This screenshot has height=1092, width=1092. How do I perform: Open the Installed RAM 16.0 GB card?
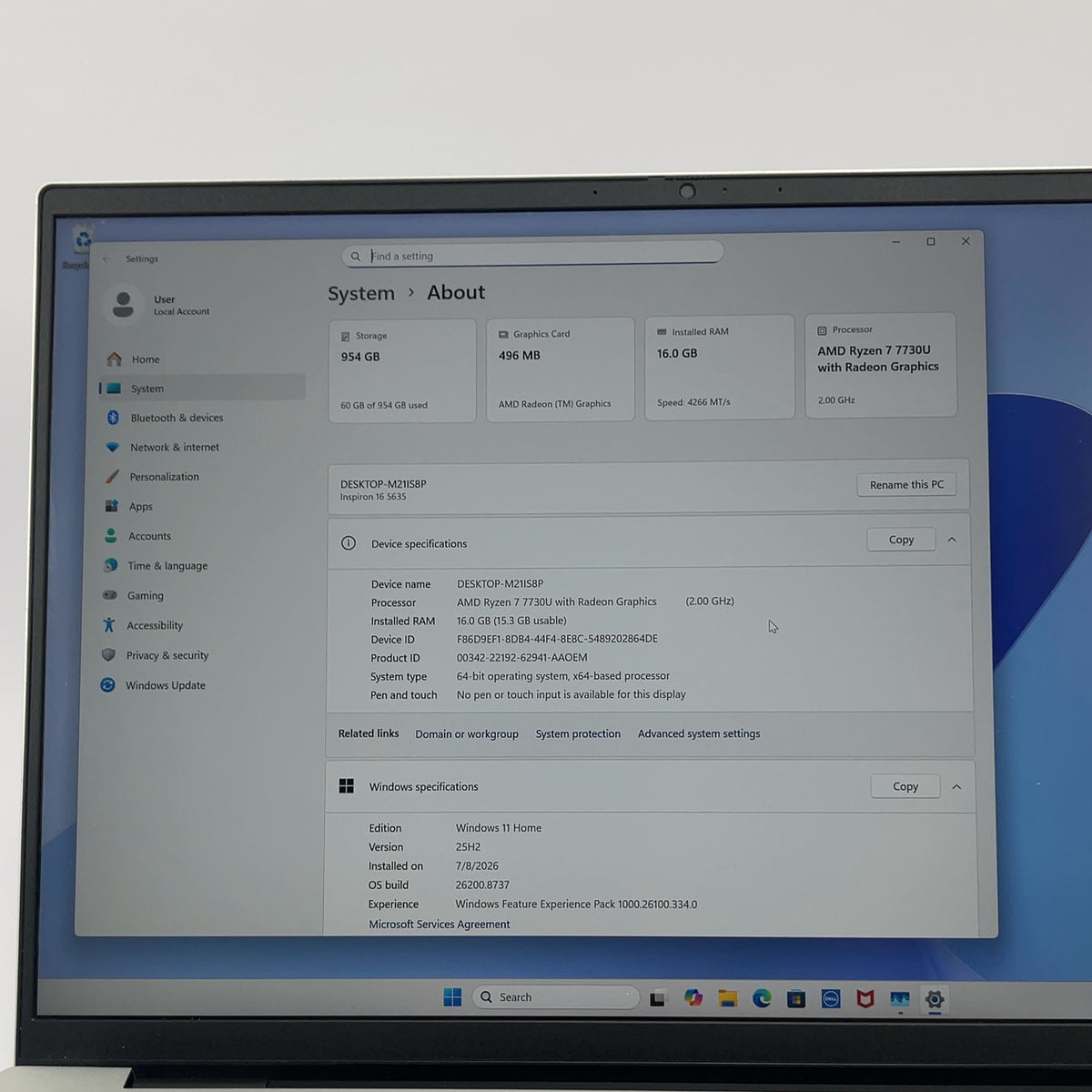click(x=719, y=367)
